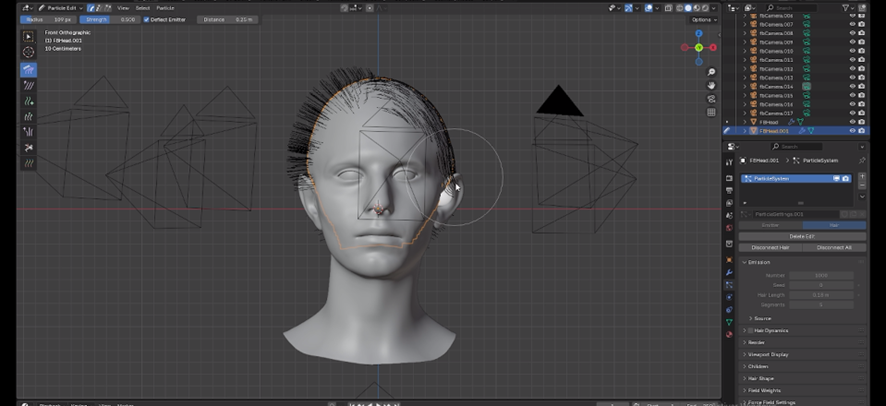This screenshot has width=886, height=406.
Task: Select the Cut hair tool
Action: point(28,147)
